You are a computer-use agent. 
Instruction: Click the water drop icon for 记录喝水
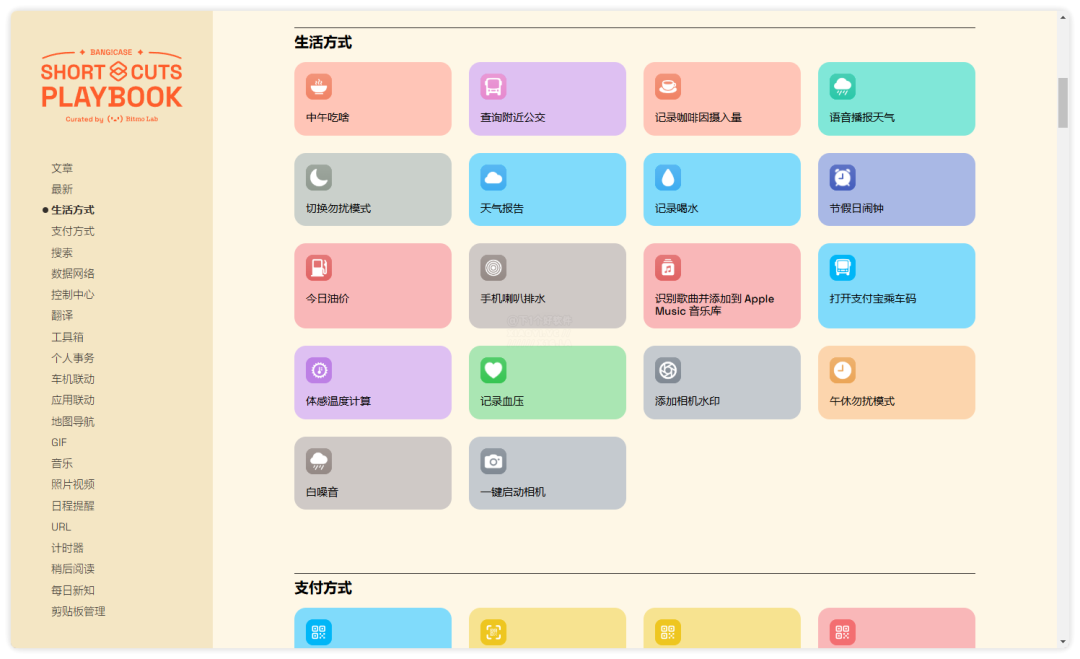[668, 178]
